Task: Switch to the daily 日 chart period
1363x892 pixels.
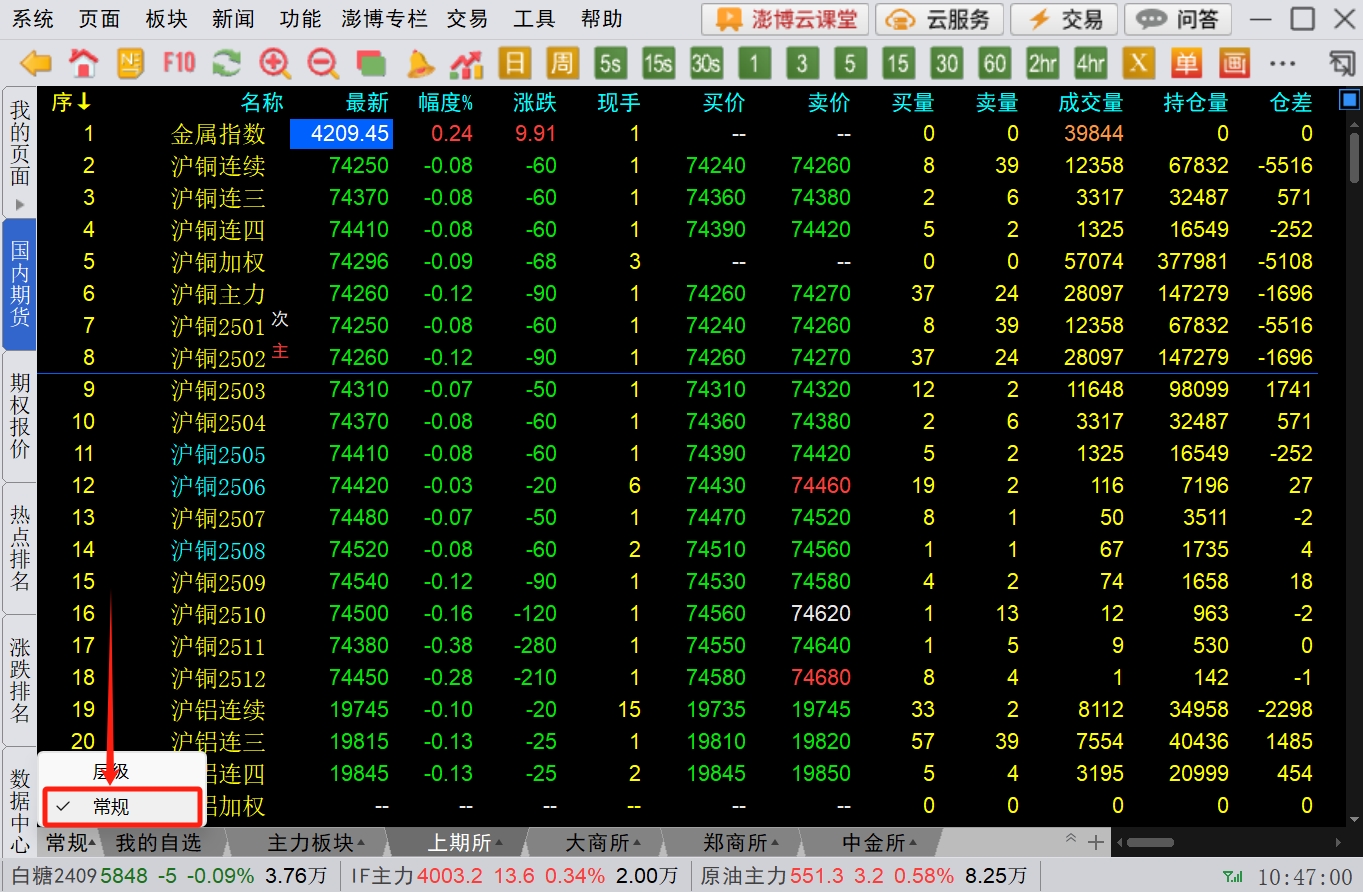Action: click(x=514, y=64)
